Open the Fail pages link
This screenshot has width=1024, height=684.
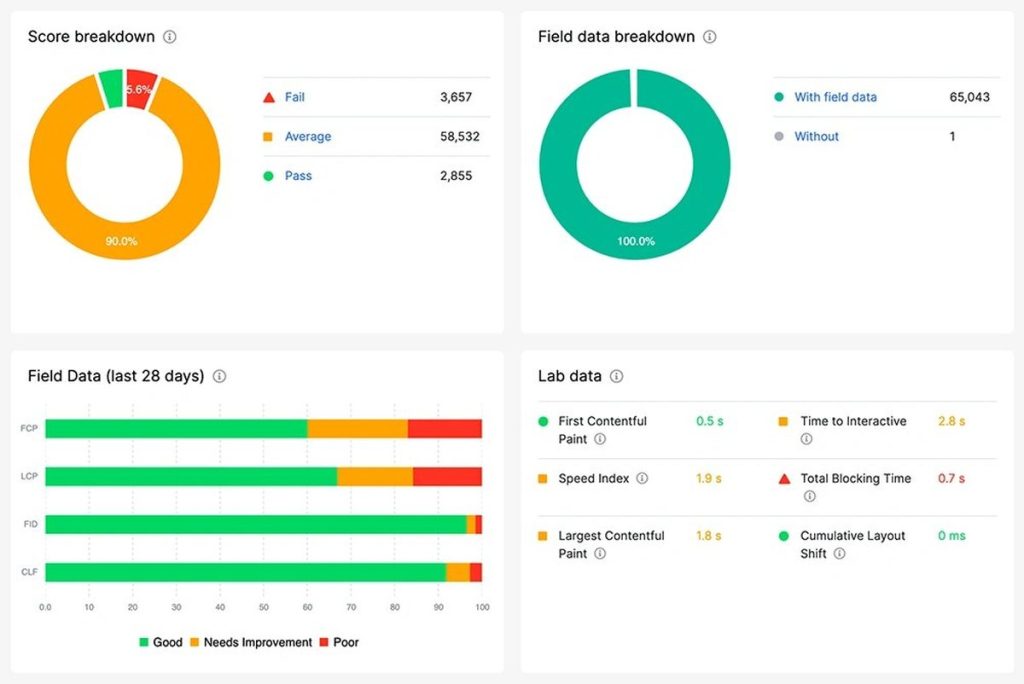pos(294,97)
